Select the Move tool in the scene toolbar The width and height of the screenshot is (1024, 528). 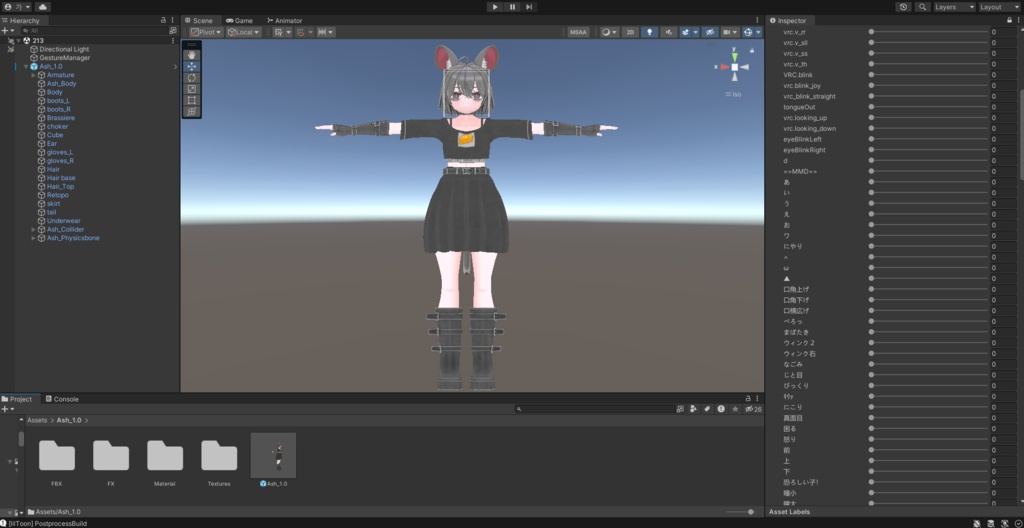(x=191, y=66)
